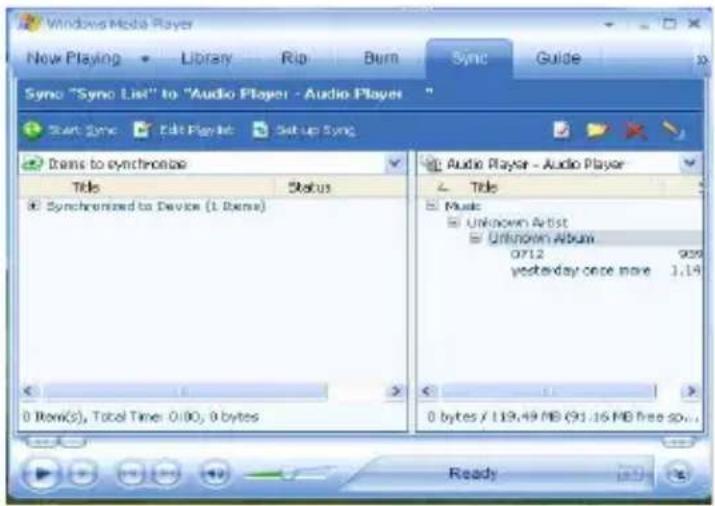Click the sort arrow column in device pane
715x506 pixels.
coord(441,187)
